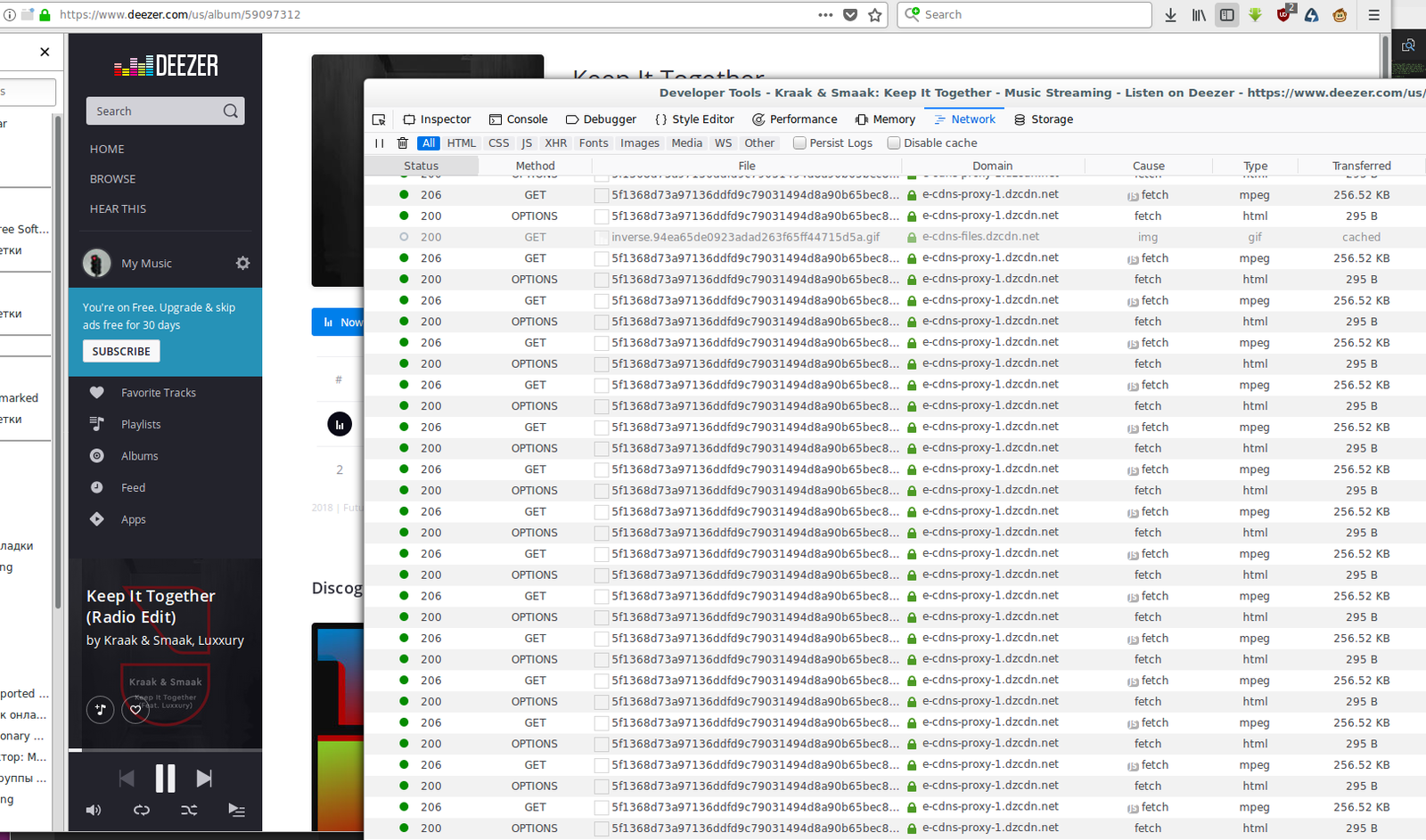Open Firefox downloads arrow icon
The height and width of the screenshot is (840, 1426).
click(1170, 15)
